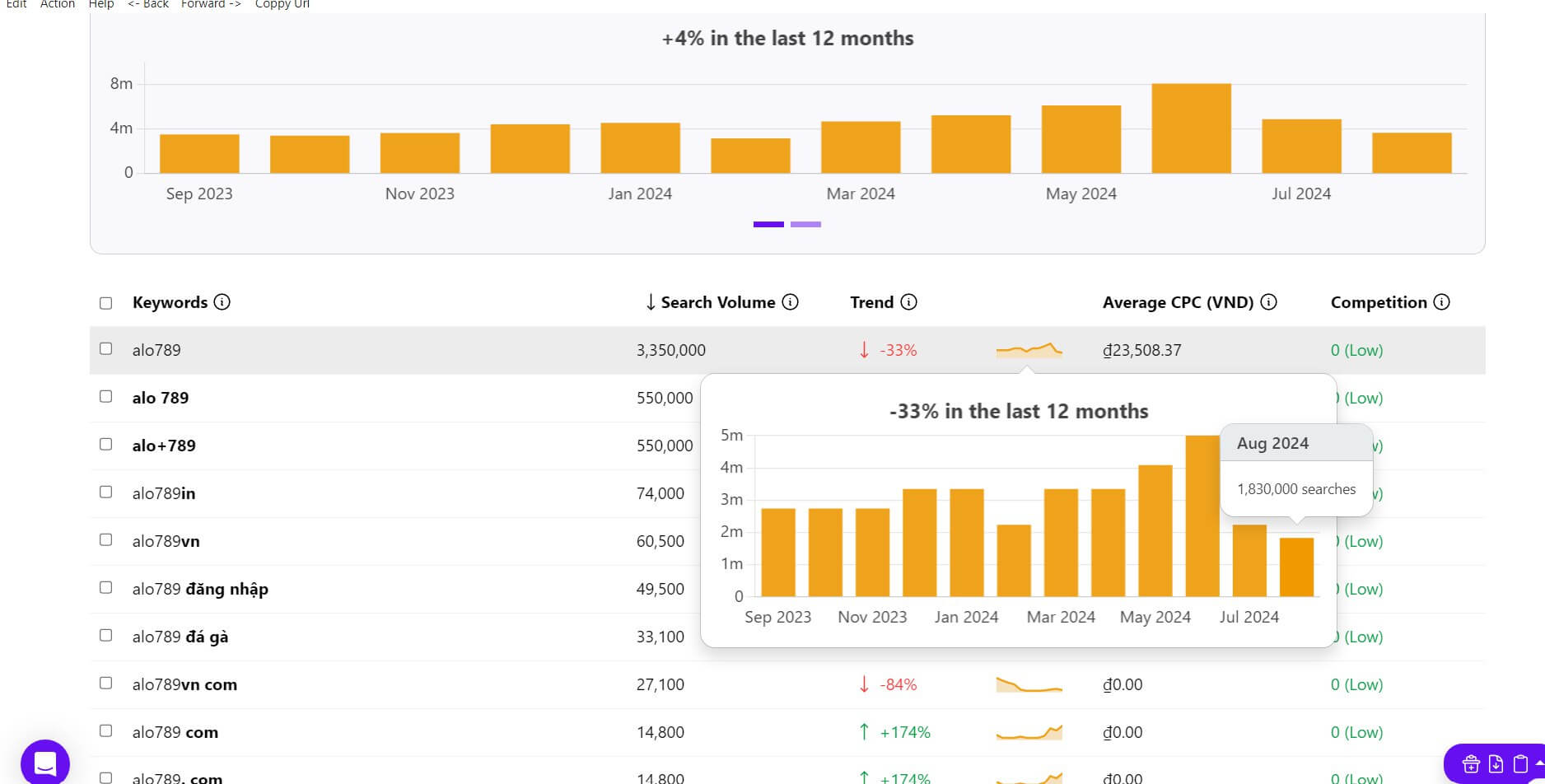Open the Edit menu
The height and width of the screenshot is (784, 1545).
click(x=16, y=4)
